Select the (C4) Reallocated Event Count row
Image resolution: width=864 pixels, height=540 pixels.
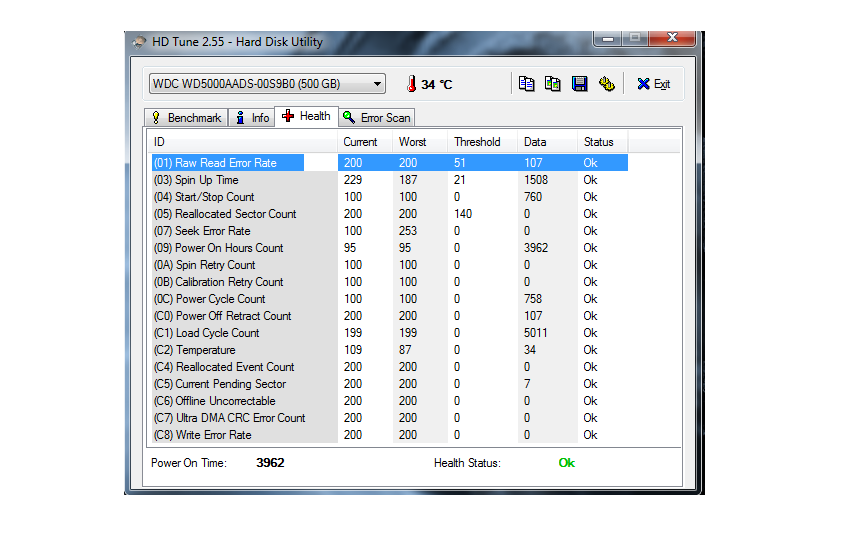click(x=390, y=367)
